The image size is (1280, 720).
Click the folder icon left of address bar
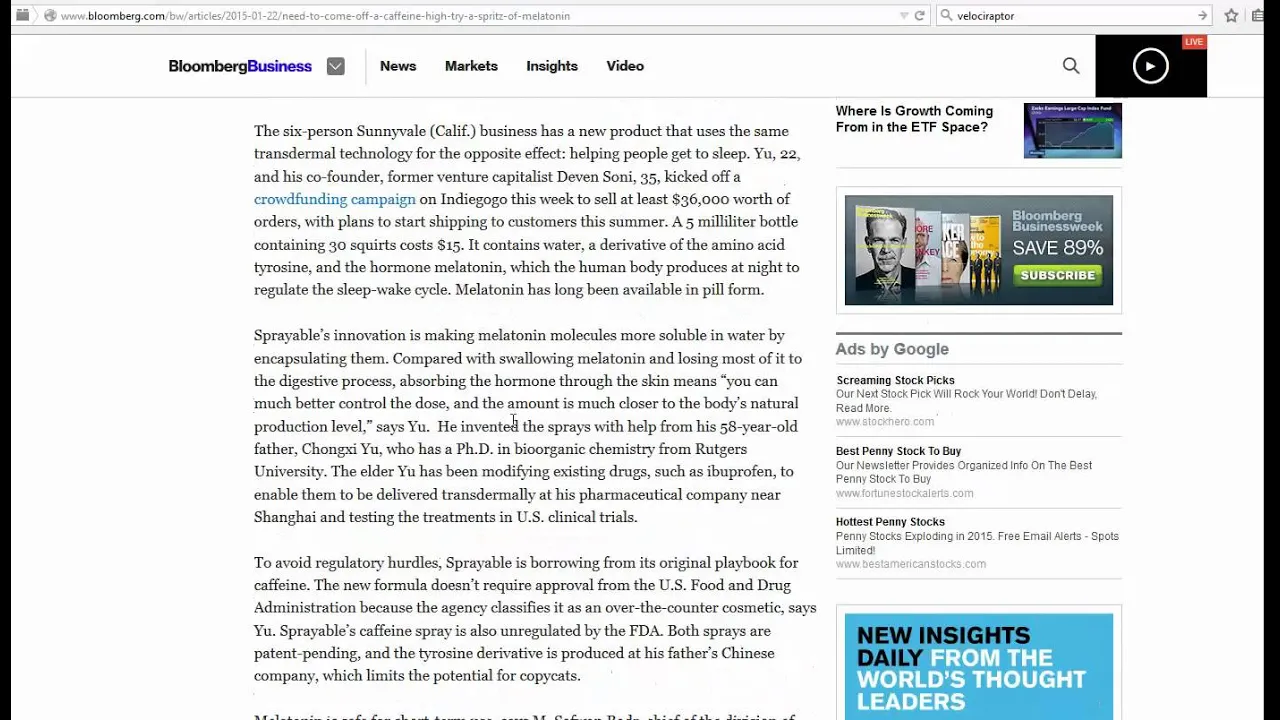pos(22,15)
